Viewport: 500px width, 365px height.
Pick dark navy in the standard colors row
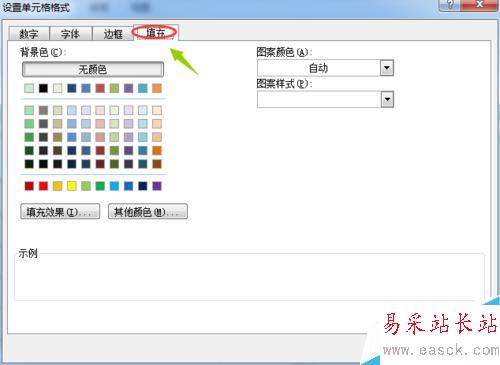[x=143, y=186]
